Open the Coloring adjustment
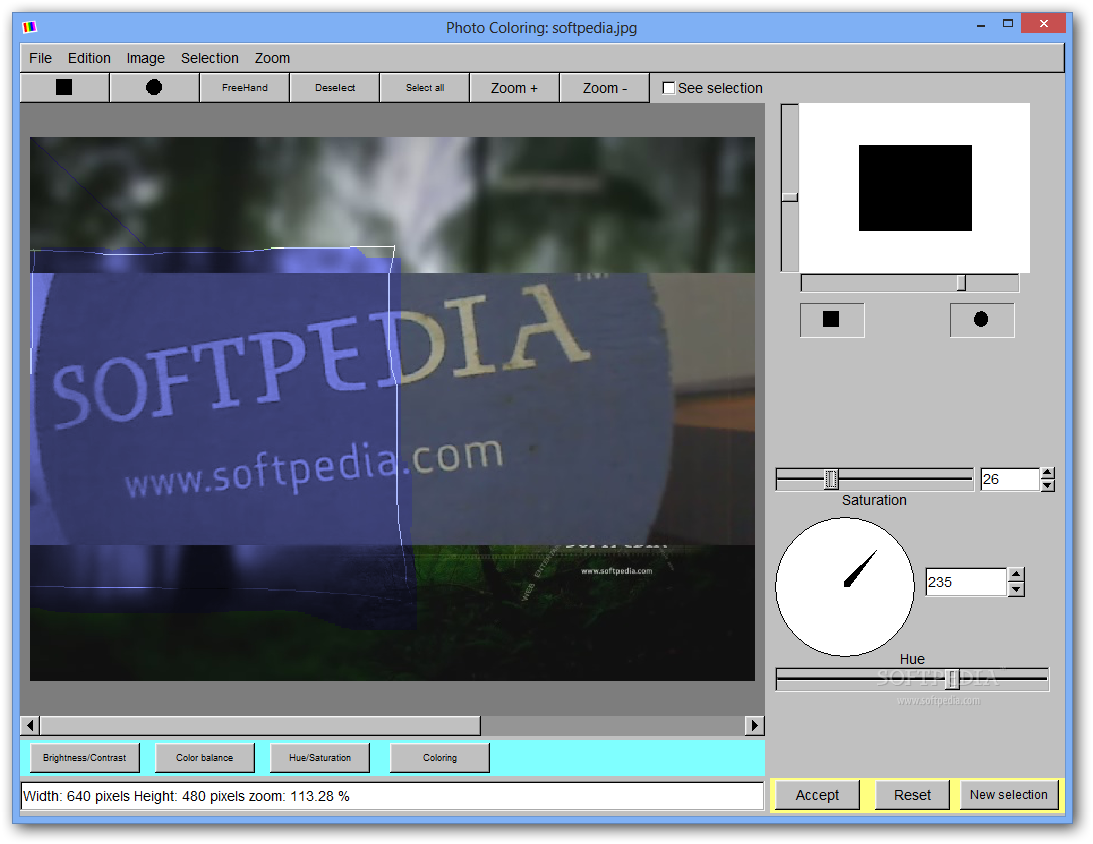 tap(440, 758)
